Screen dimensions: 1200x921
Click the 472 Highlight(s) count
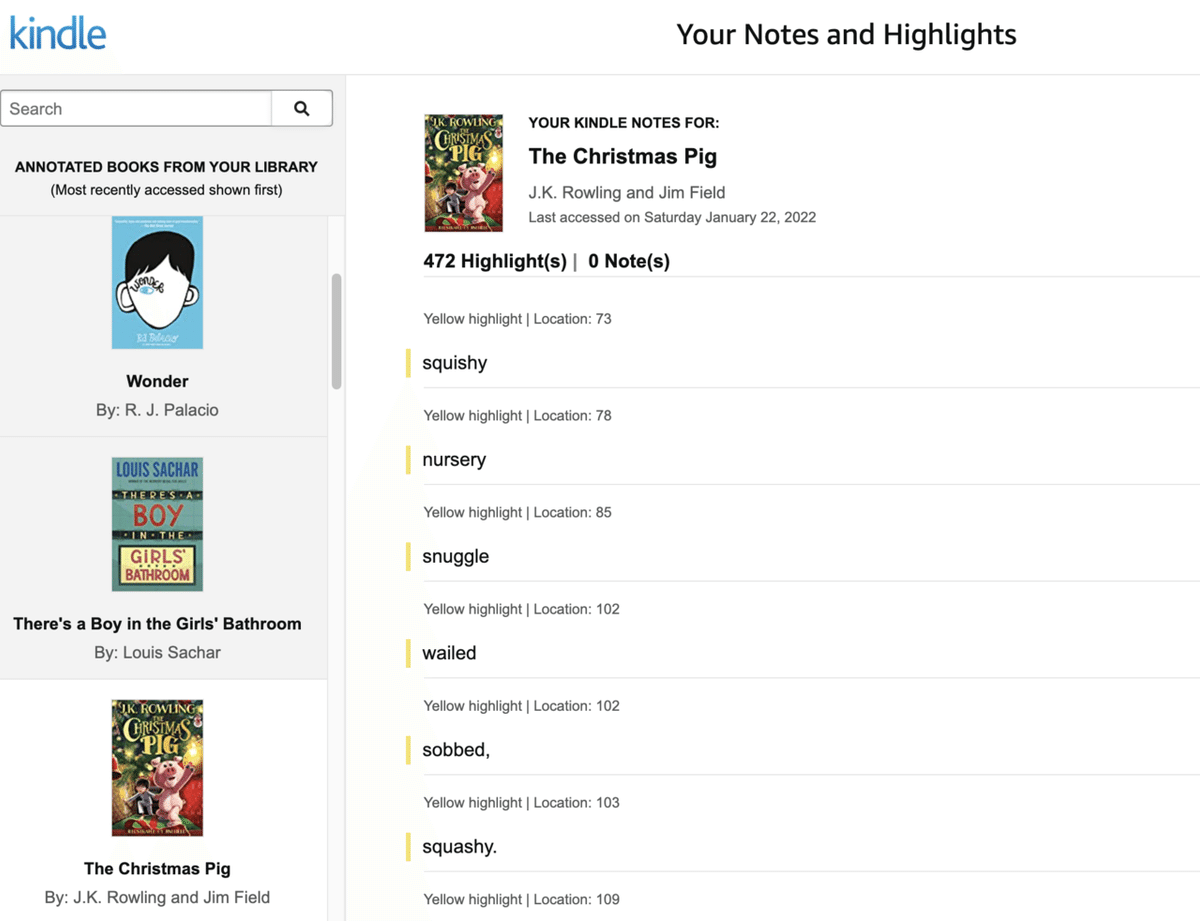495,261
